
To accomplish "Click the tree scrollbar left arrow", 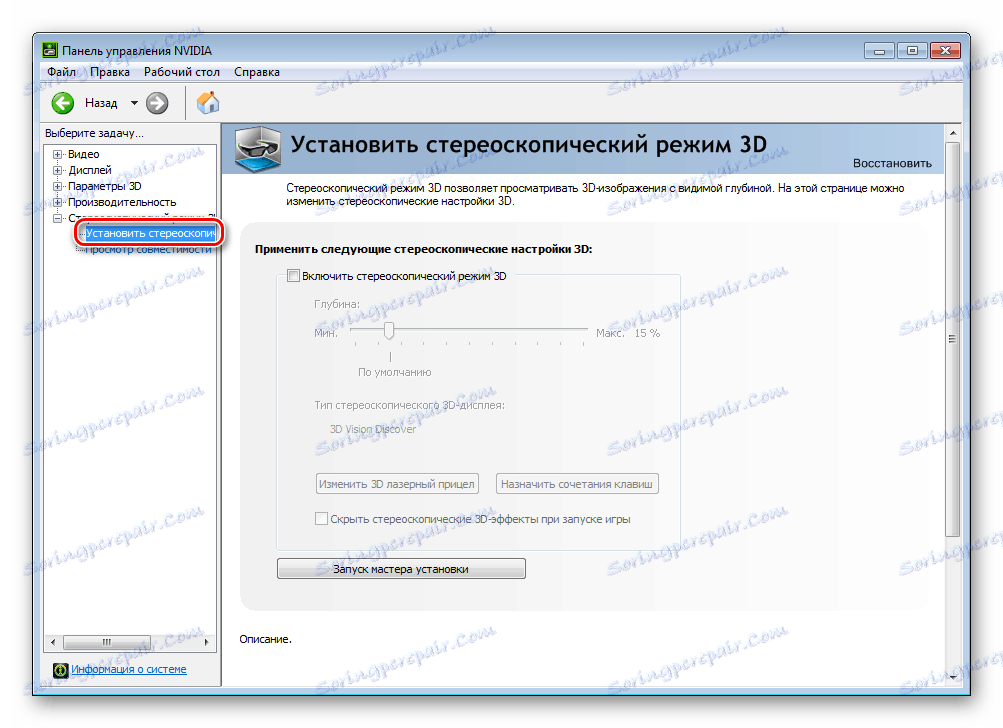I will pos(53,642).
